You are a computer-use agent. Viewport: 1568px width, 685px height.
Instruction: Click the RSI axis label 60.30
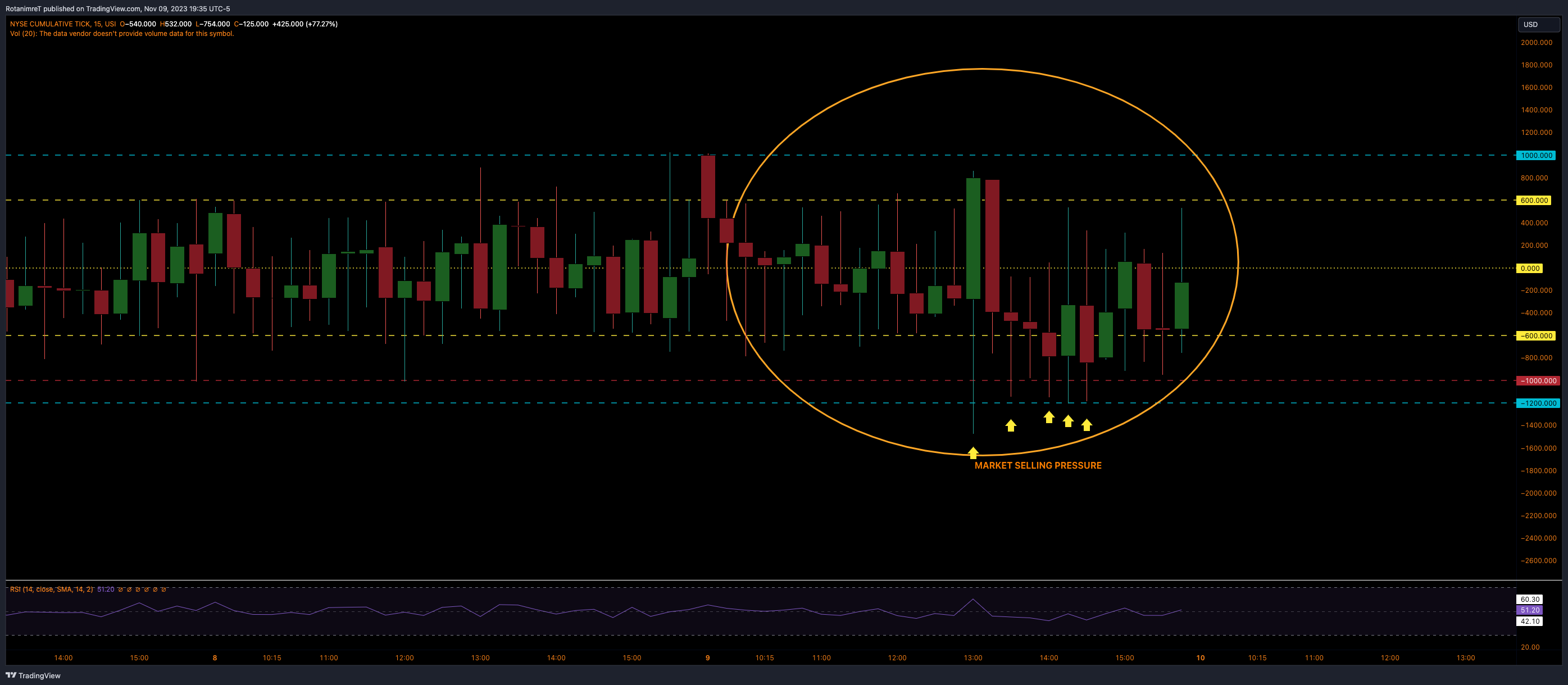(1529, 599)
